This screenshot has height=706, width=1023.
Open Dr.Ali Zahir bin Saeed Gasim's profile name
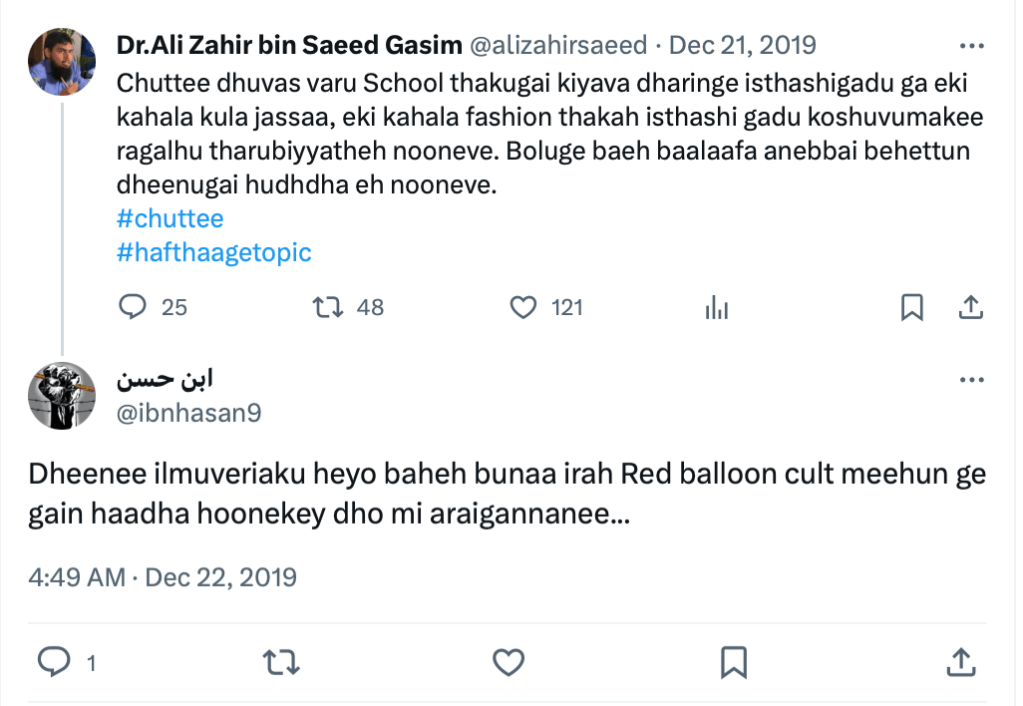coord(288,45)
